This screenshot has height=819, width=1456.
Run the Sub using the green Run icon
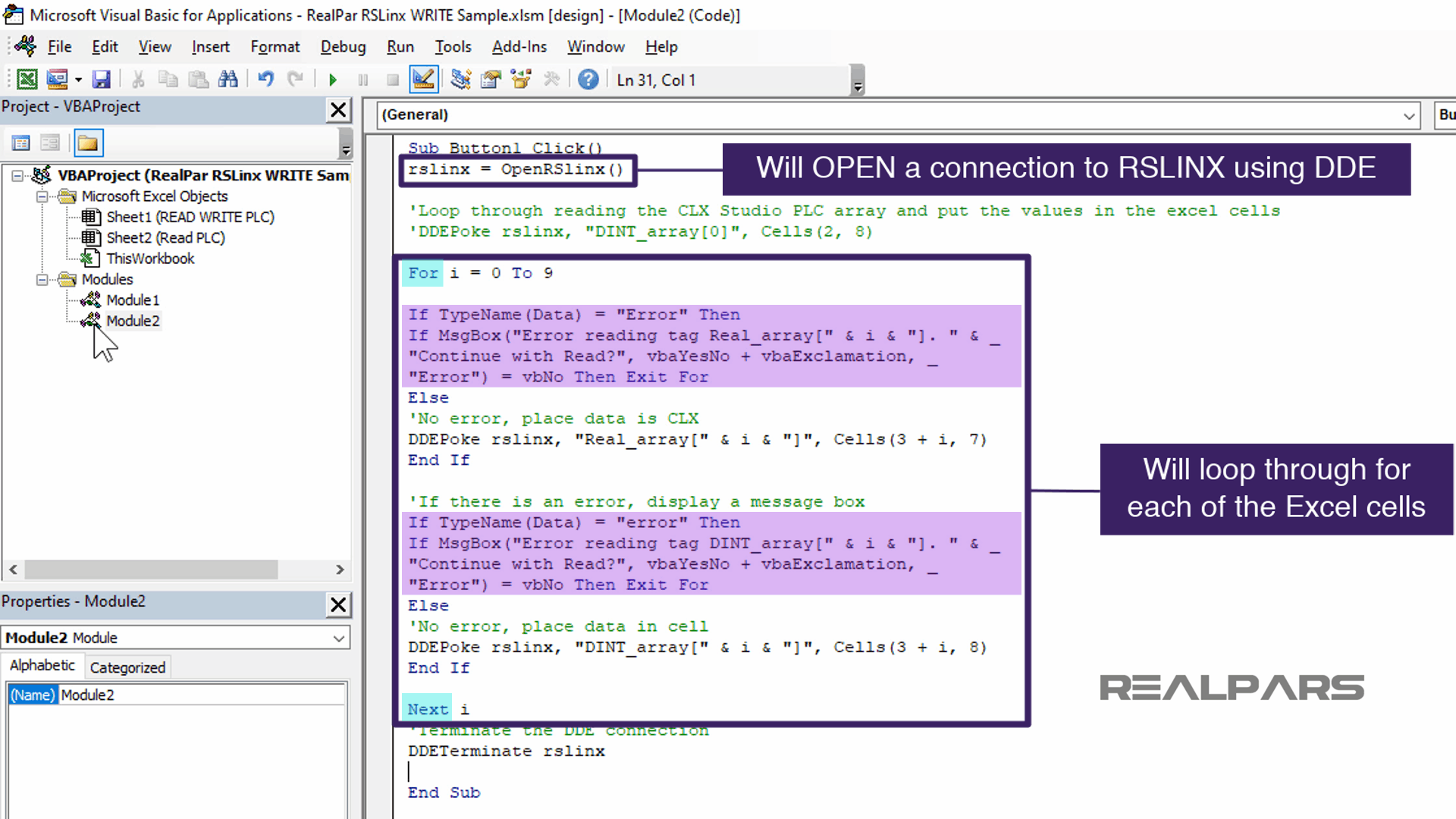click(x=332, y=79)
